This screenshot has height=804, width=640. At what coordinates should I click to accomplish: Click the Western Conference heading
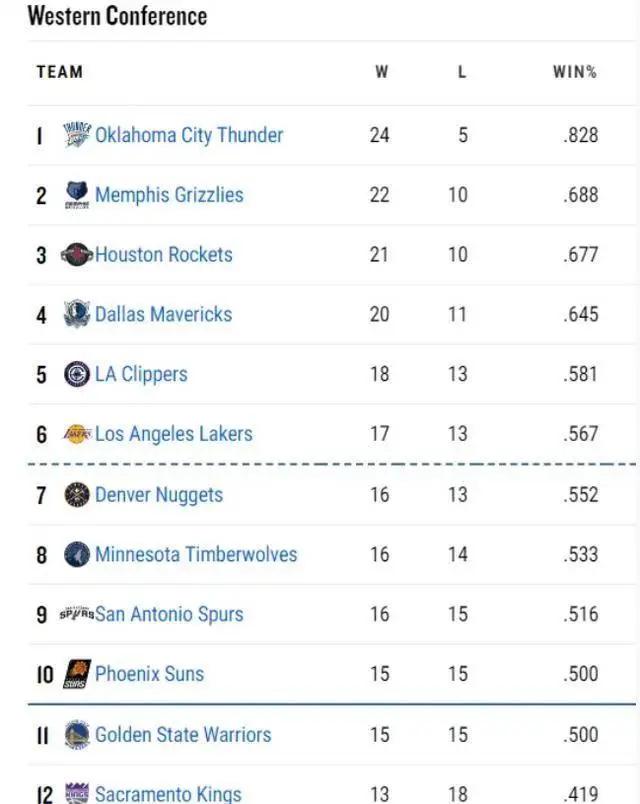click(118, 16)
